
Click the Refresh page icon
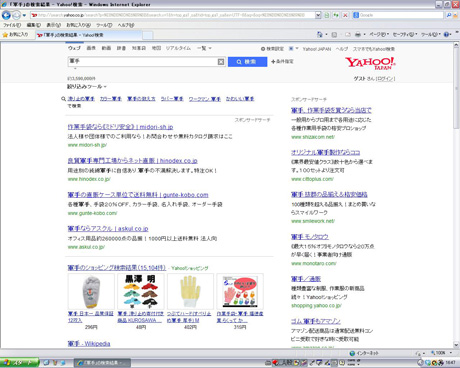tap(336, 15)
